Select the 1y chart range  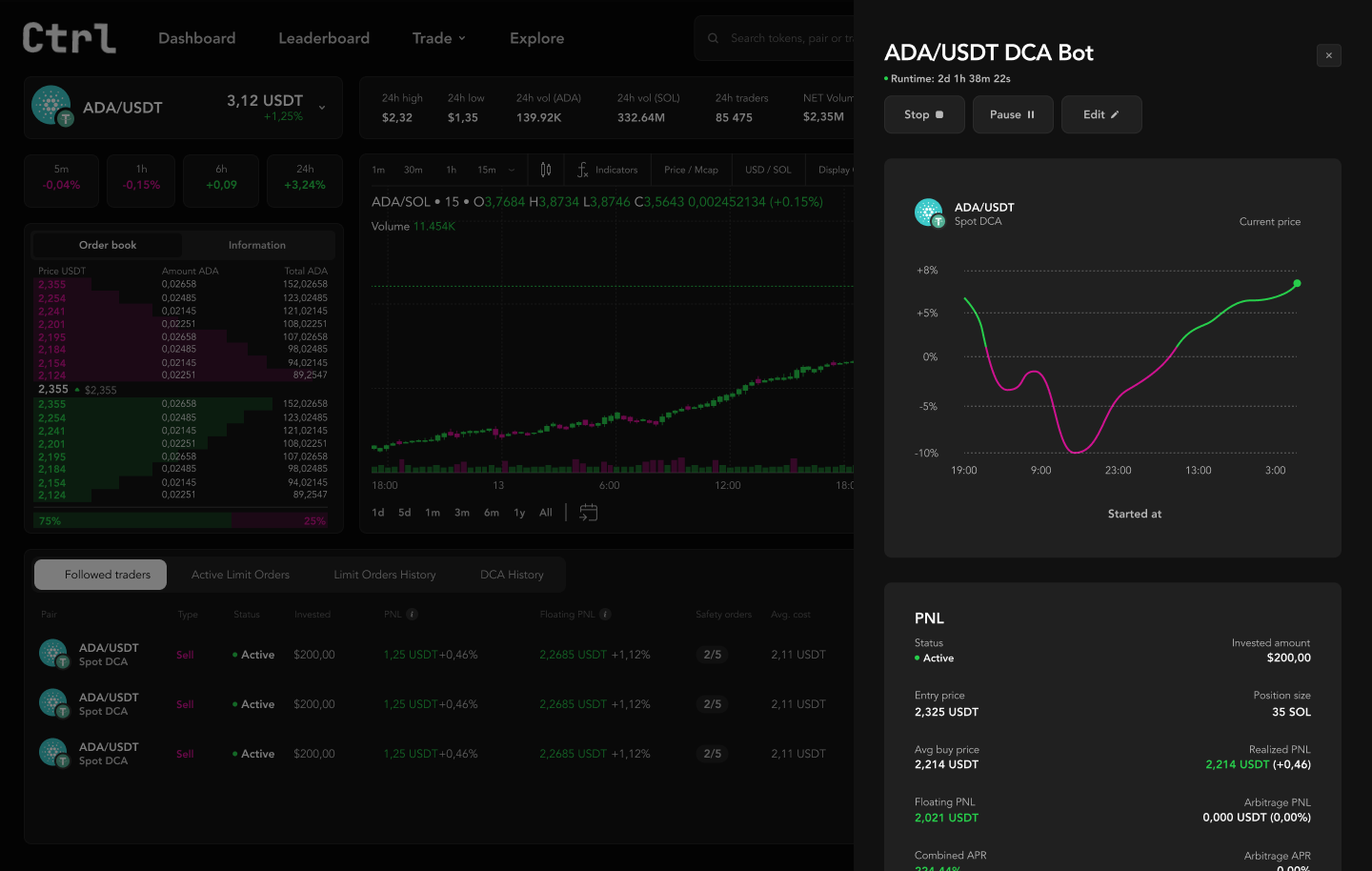click(x=519, y=513)
